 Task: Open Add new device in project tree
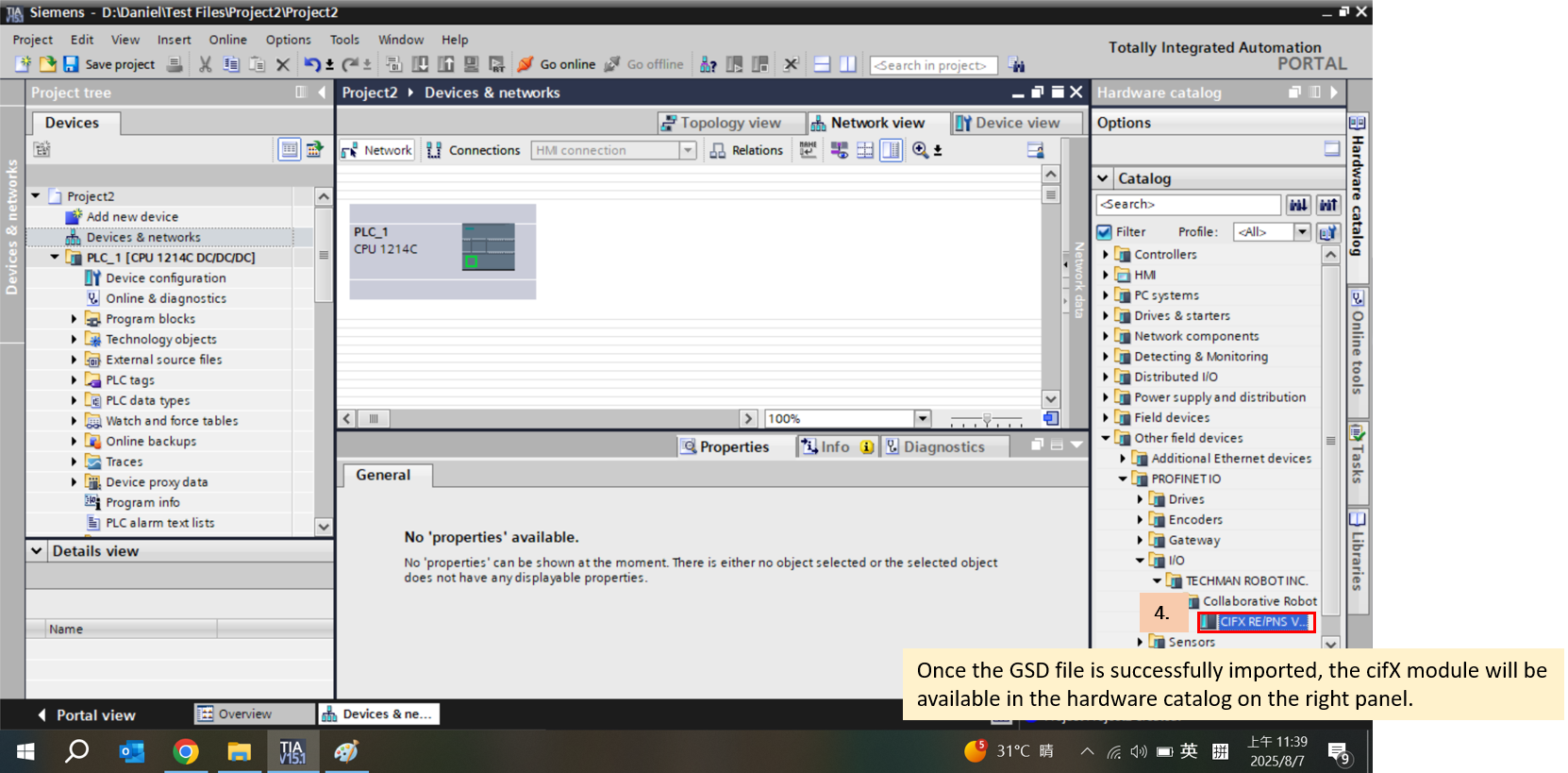point(131,217)
